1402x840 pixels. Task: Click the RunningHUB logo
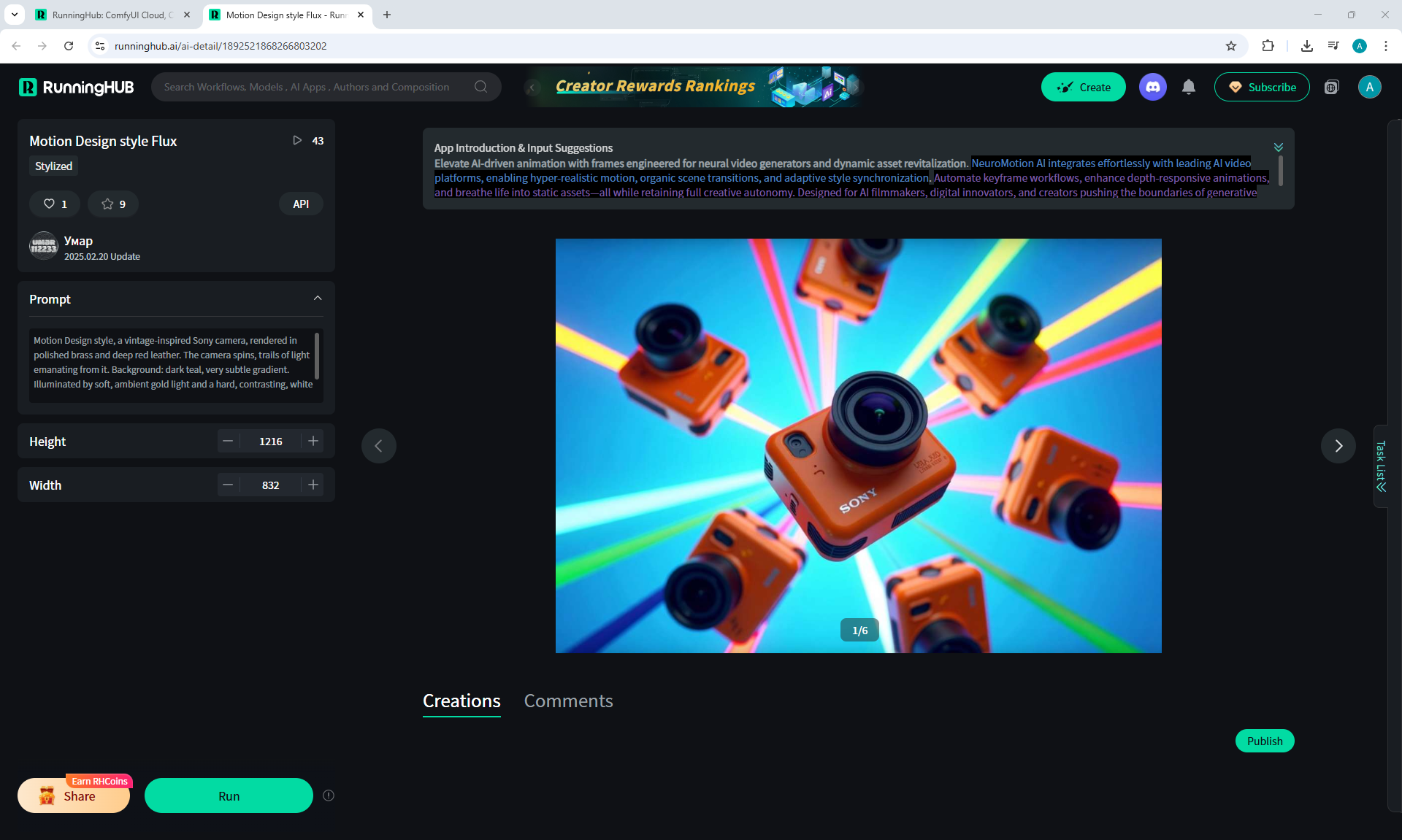(77, 88)
